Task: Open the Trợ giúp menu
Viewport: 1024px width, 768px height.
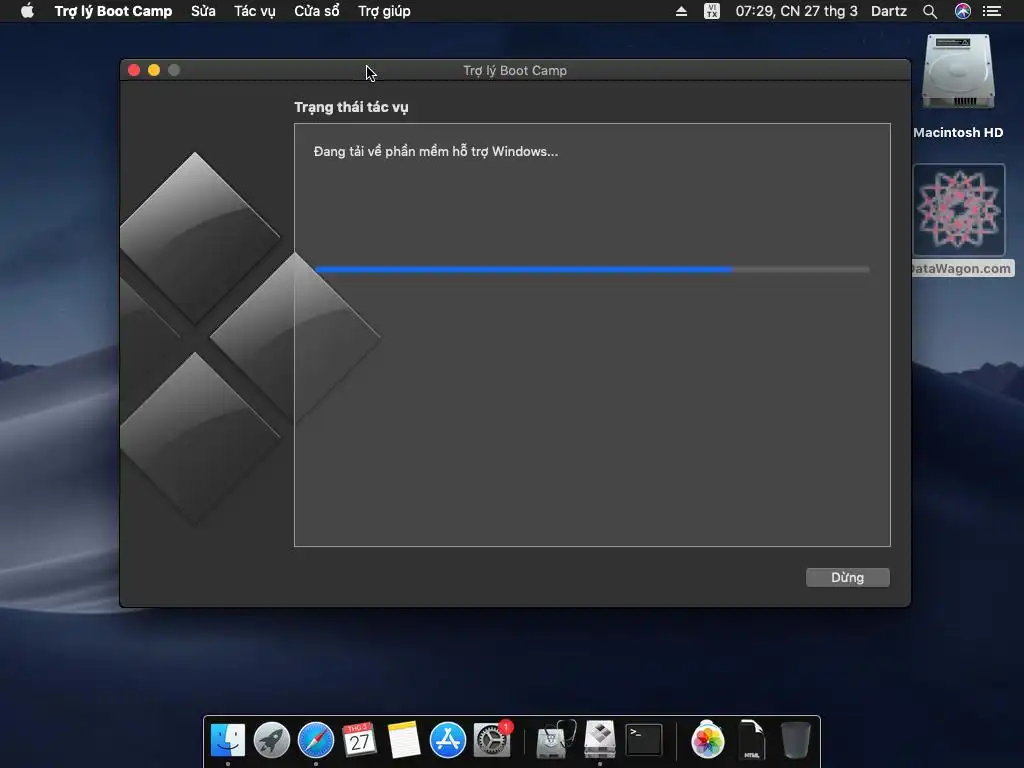Action: point(384,11)
